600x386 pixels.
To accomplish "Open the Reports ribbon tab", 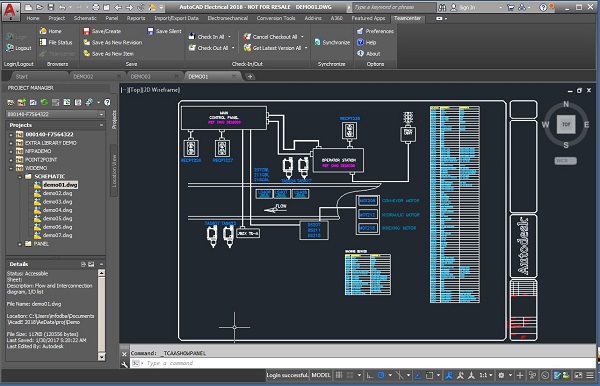I will pyautogui.click(x=136, y=18).
